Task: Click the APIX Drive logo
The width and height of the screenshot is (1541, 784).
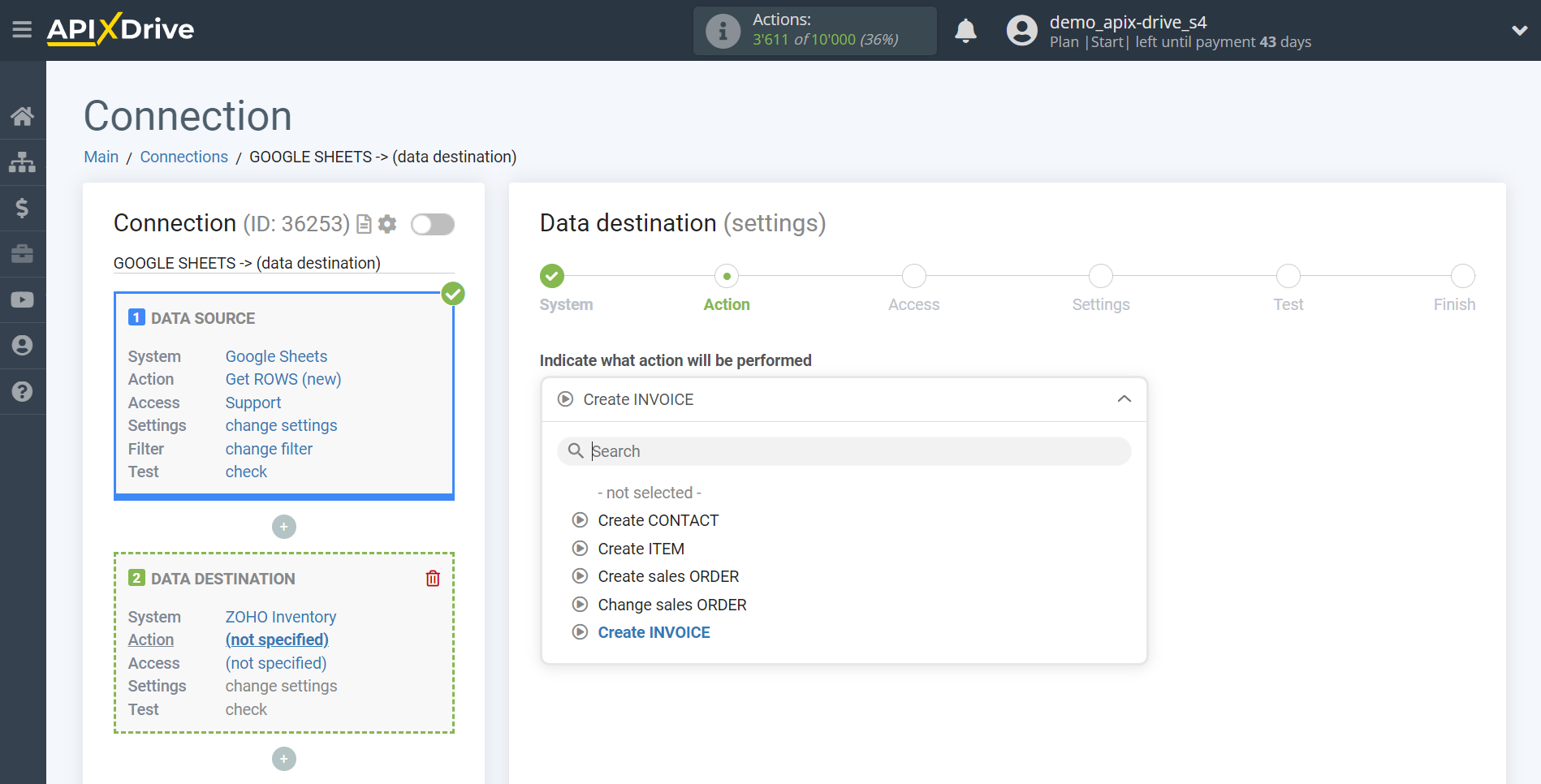Action: [120, 29]
